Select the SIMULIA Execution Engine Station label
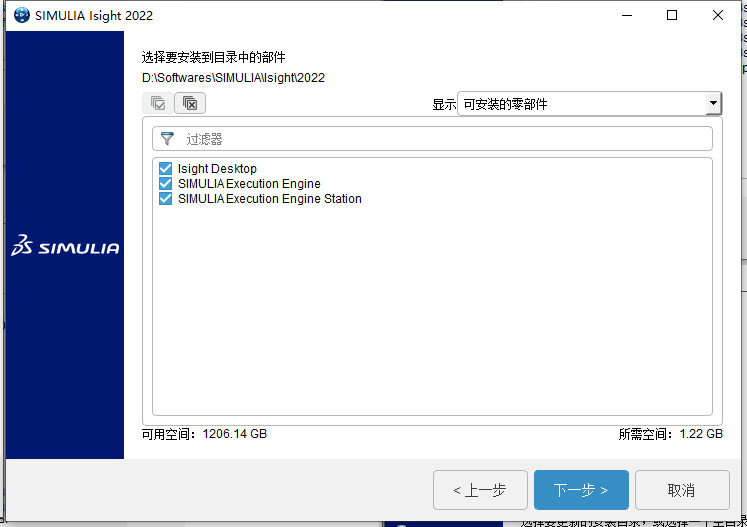This screenshot has width=747, height=527. click(x=270, y=199)
